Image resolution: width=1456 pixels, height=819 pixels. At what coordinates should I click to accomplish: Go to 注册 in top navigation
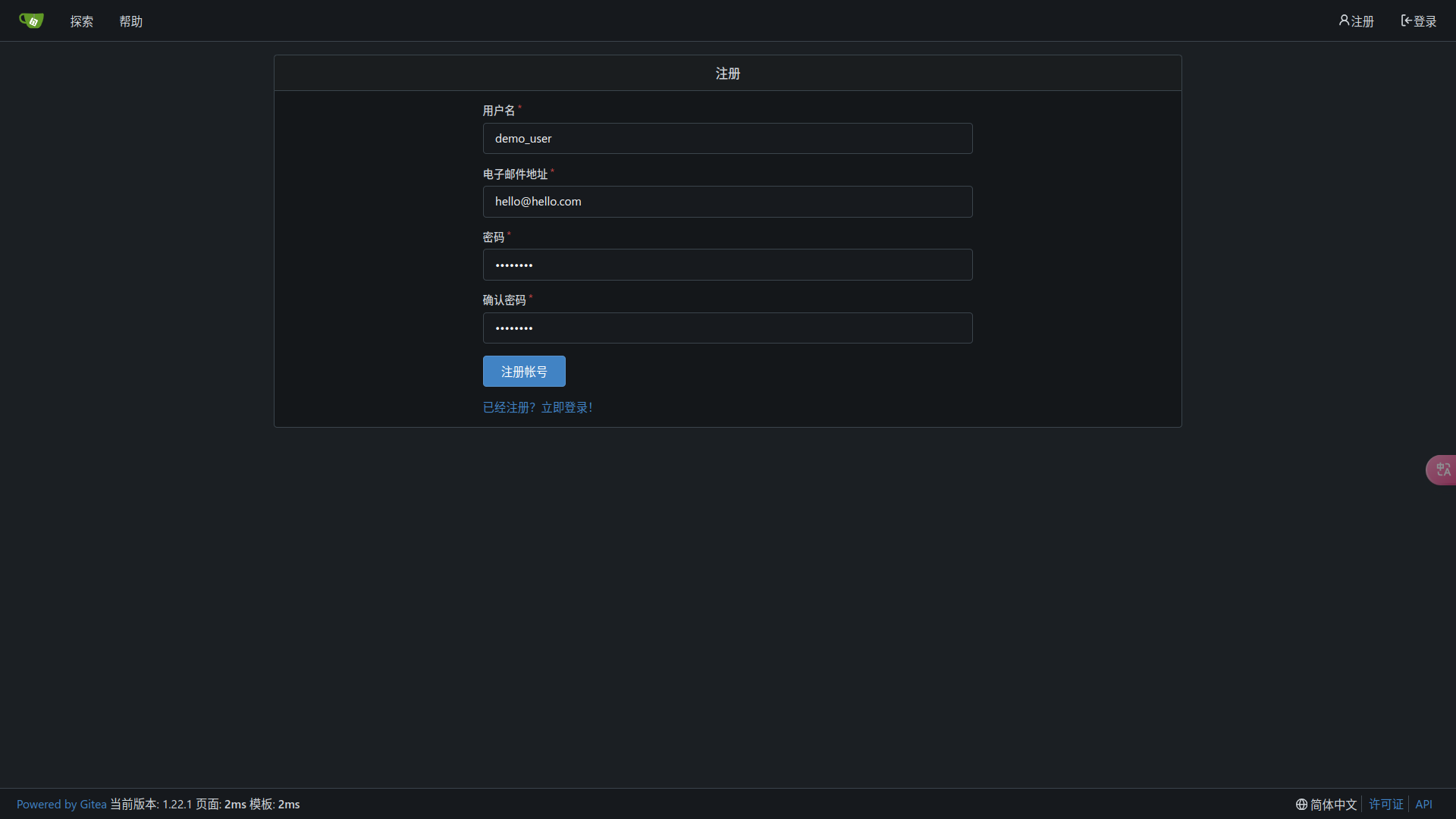(1356, 21)
